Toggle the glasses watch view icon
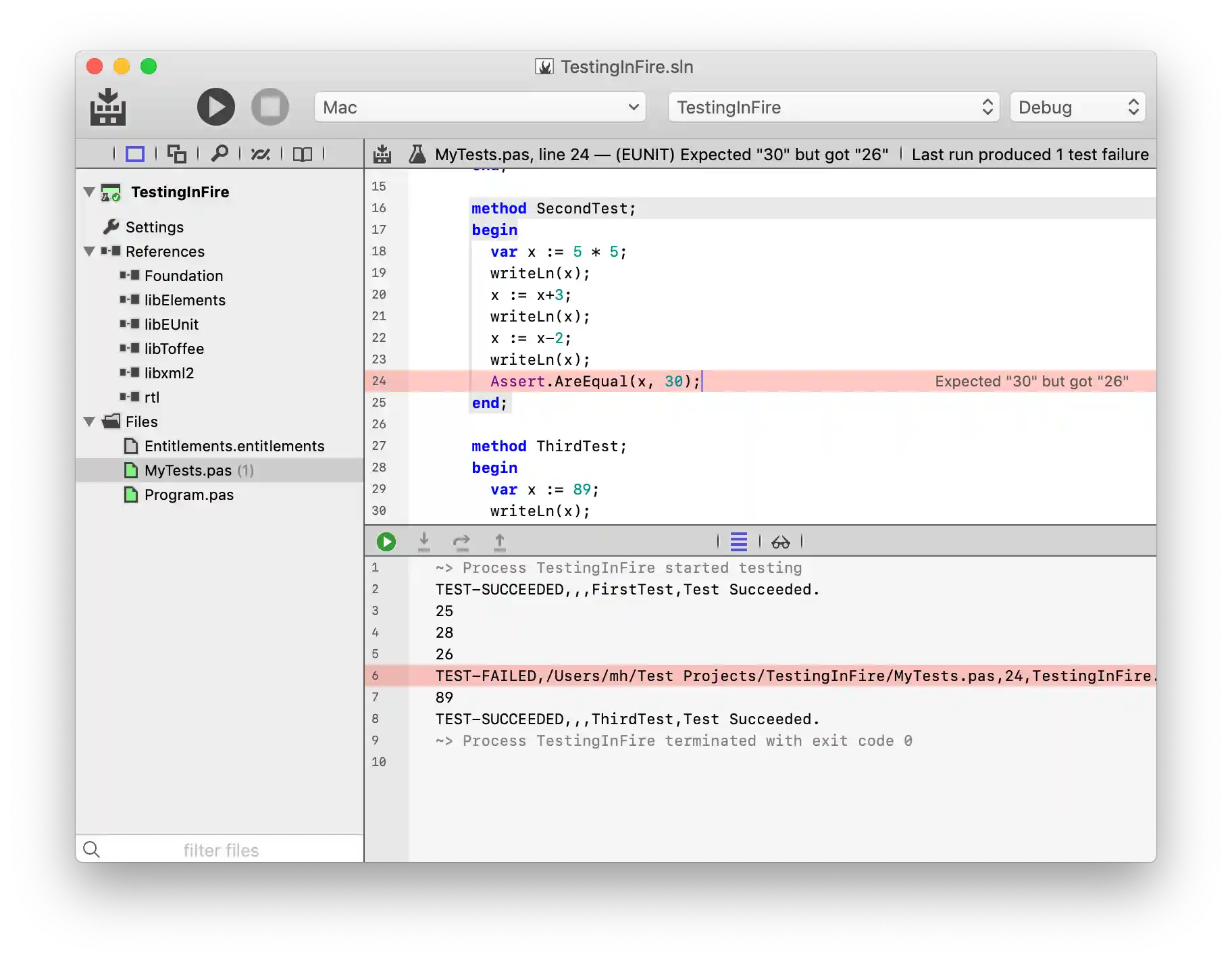1232x962 pixels. tap(781, 542)
